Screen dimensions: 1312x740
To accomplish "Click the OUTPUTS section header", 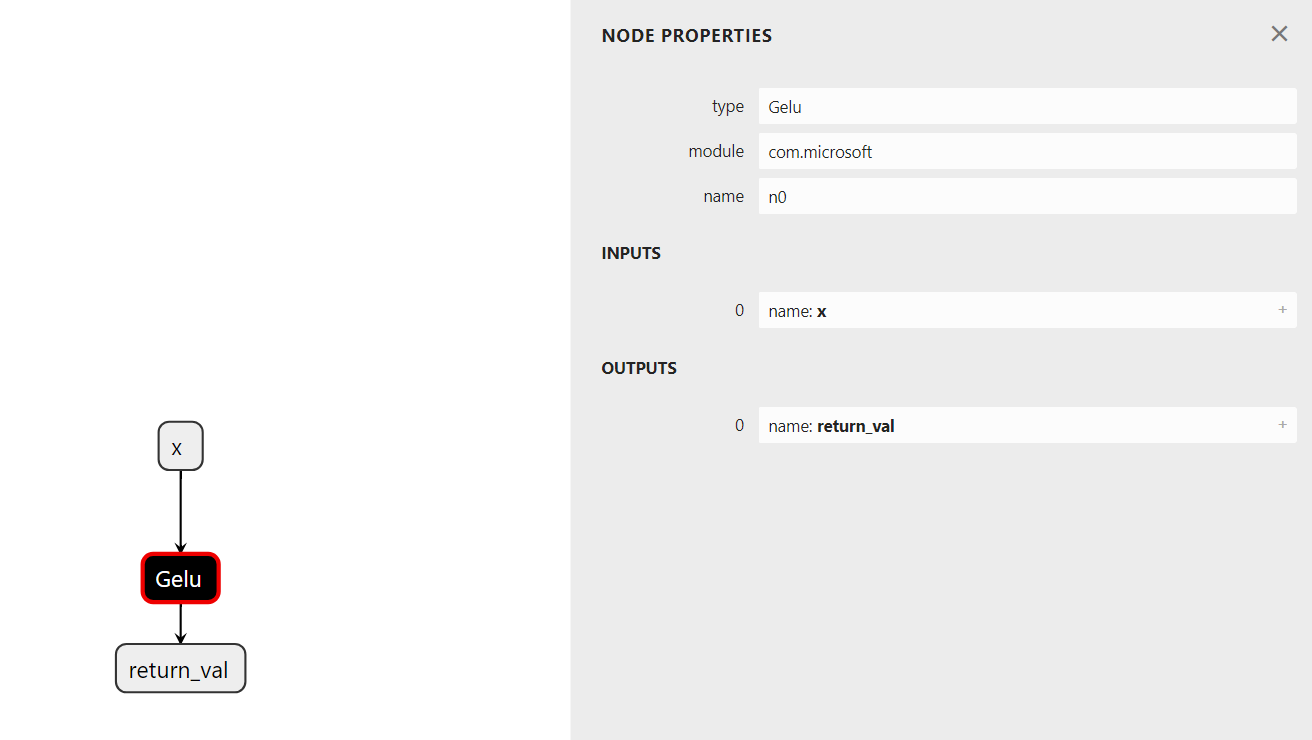I will [x=639, y=369].
